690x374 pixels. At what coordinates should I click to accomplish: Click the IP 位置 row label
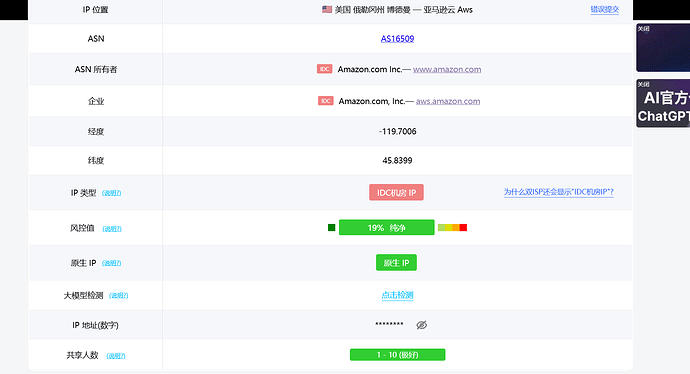click(x=95, y=10)
